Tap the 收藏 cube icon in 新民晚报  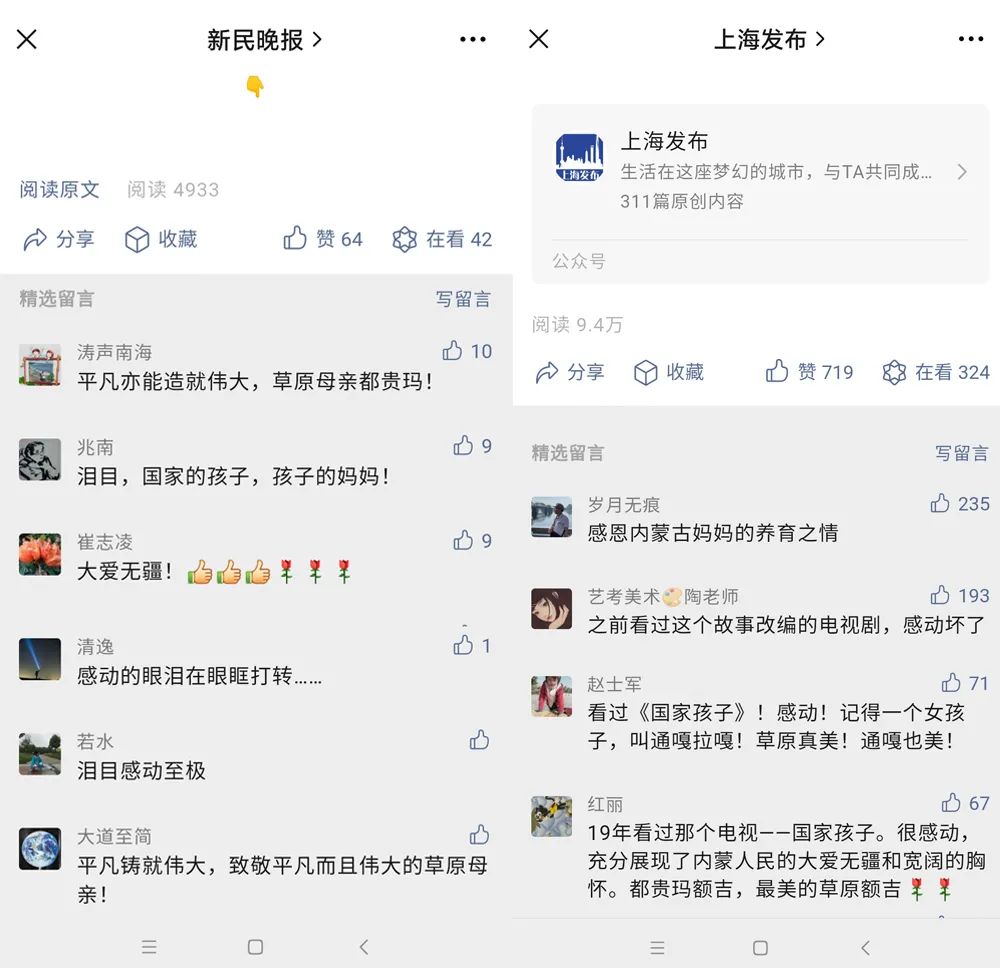point(137,240)
